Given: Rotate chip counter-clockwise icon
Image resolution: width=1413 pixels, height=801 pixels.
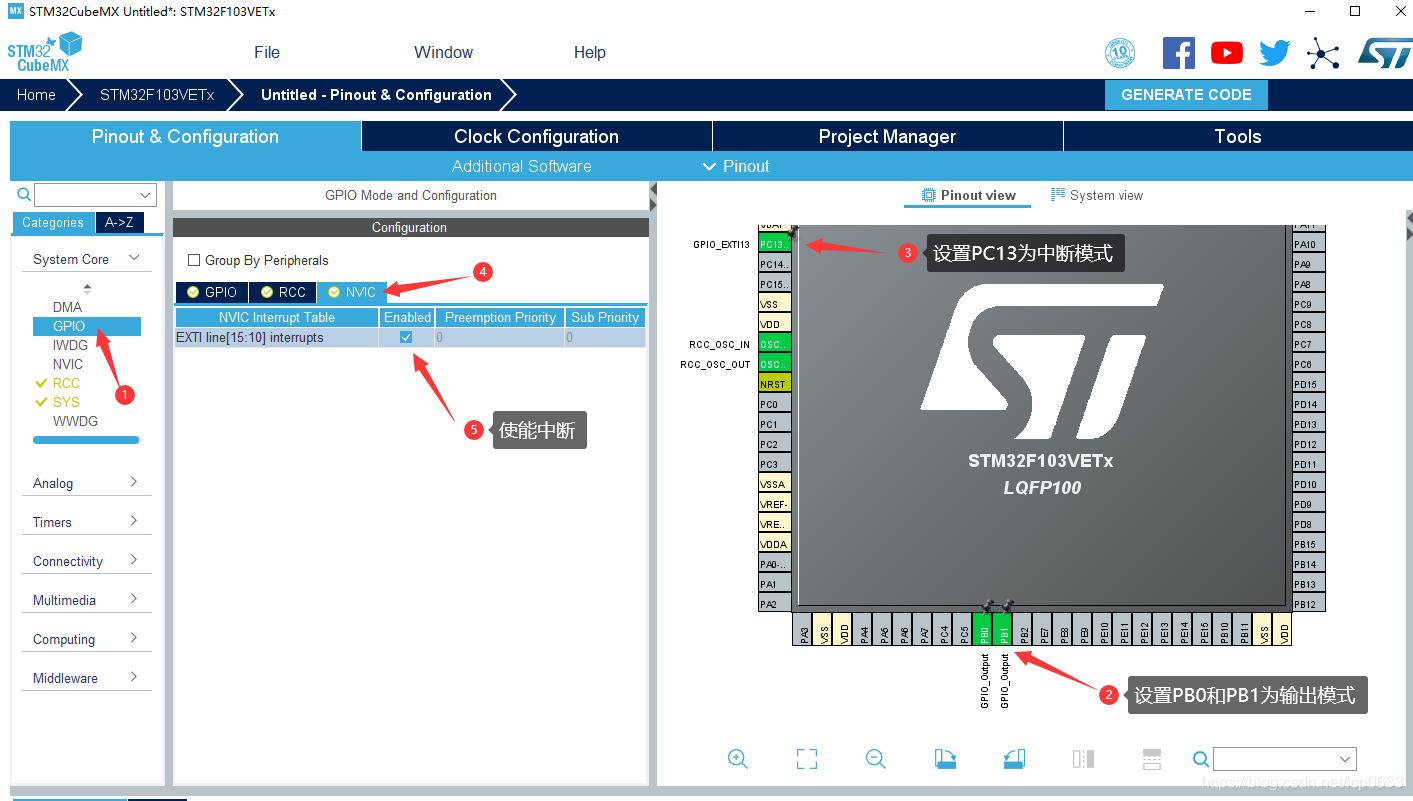Looking at the screenshot, I should (x=1014, y=759).
